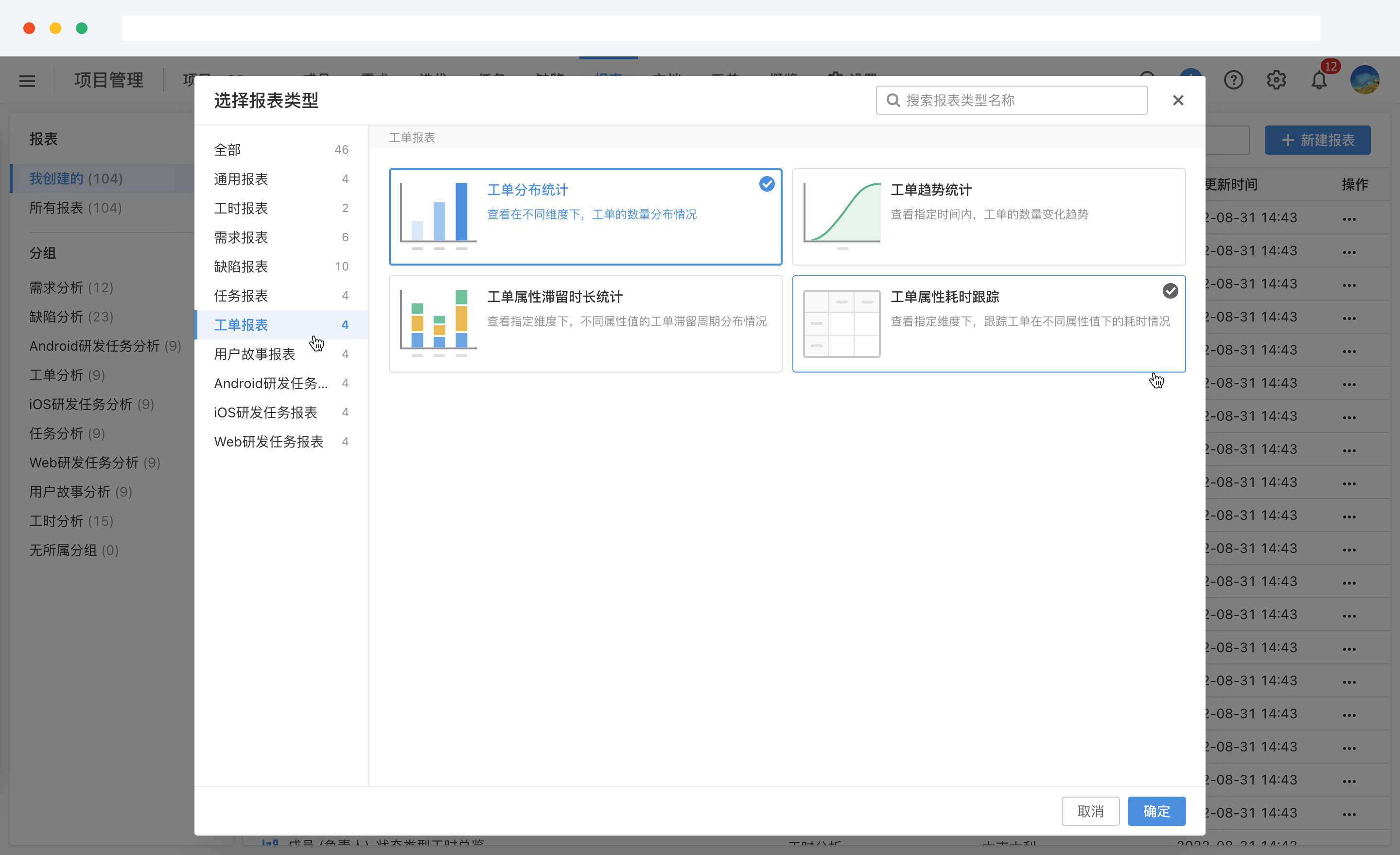
Task: Select 用户故事报表 category
Action: click(254, 354)
